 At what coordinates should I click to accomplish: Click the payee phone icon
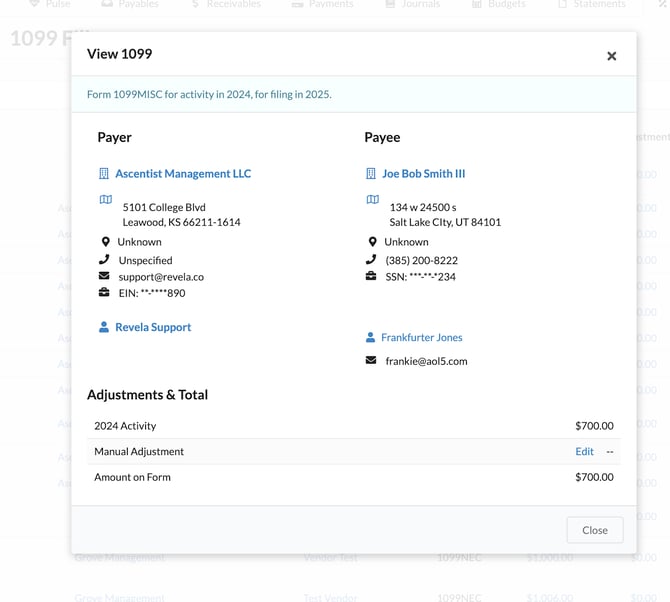372,260
